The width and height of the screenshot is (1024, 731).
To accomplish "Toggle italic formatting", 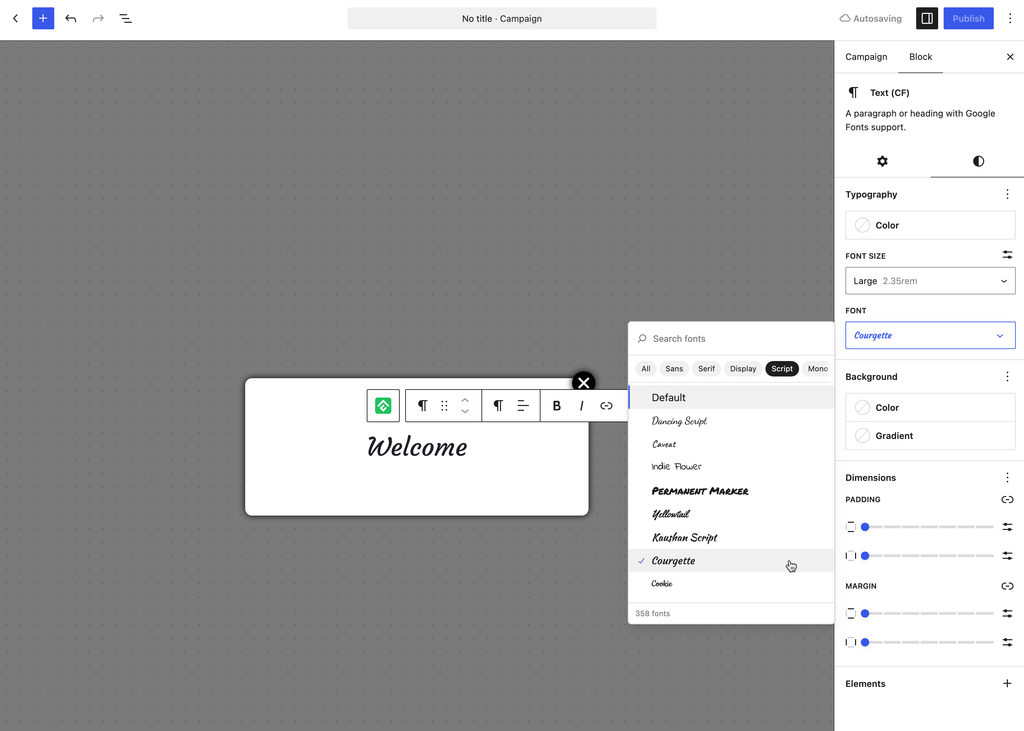I will (581, 406).
